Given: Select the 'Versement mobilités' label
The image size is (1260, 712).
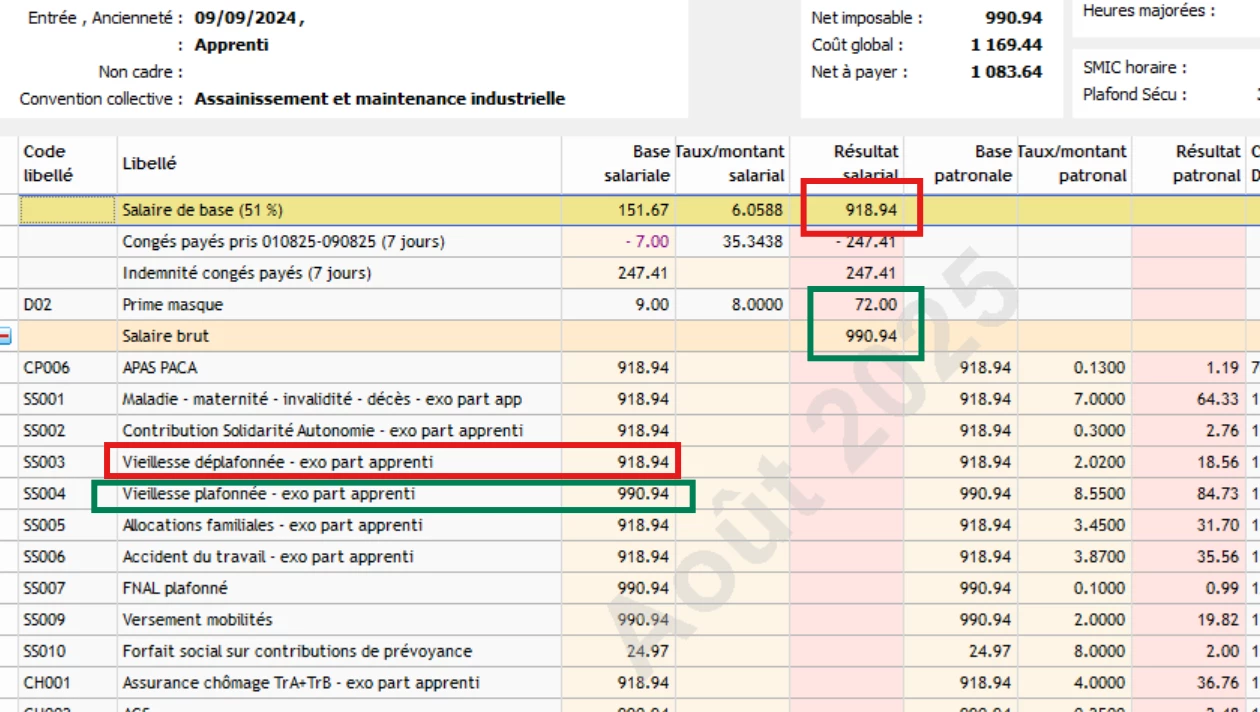Looking at the screenshot, I should tap(197, 619).
